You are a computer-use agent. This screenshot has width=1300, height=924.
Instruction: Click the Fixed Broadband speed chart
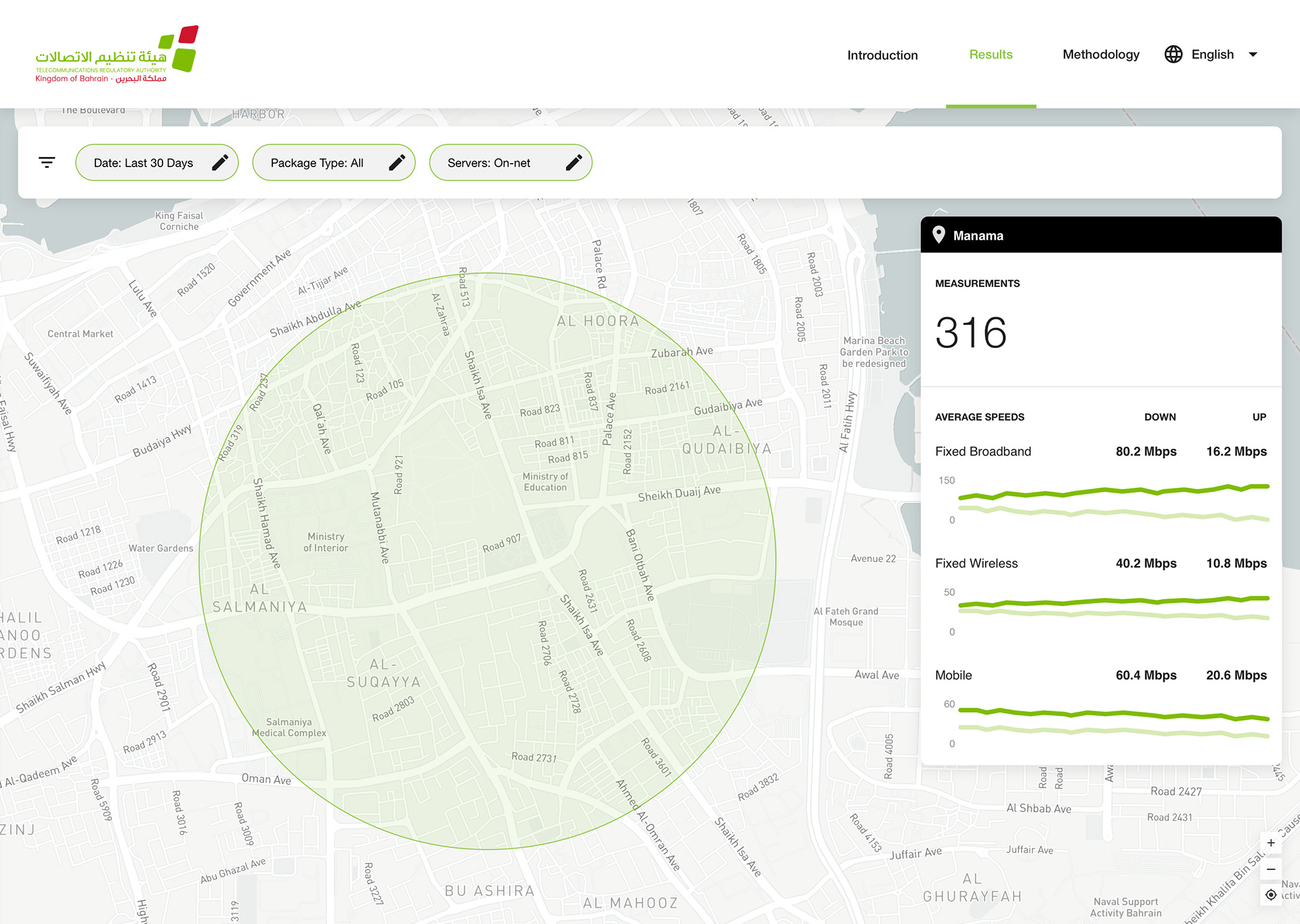pos(1113,502)
